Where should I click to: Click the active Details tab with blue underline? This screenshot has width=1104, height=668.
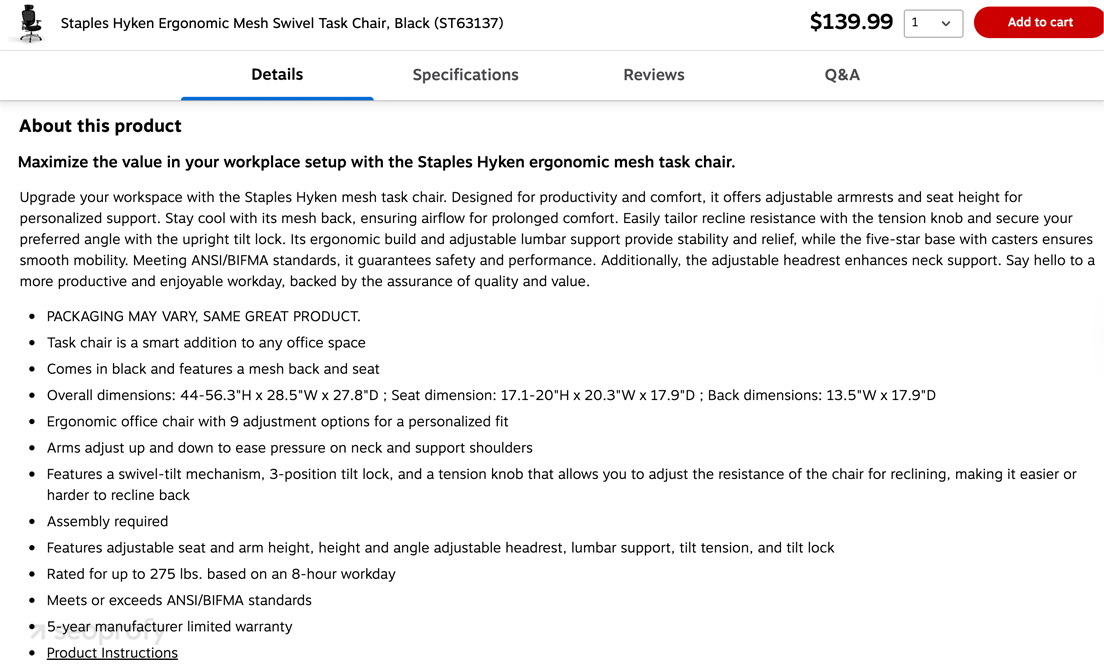coord(277,74)
